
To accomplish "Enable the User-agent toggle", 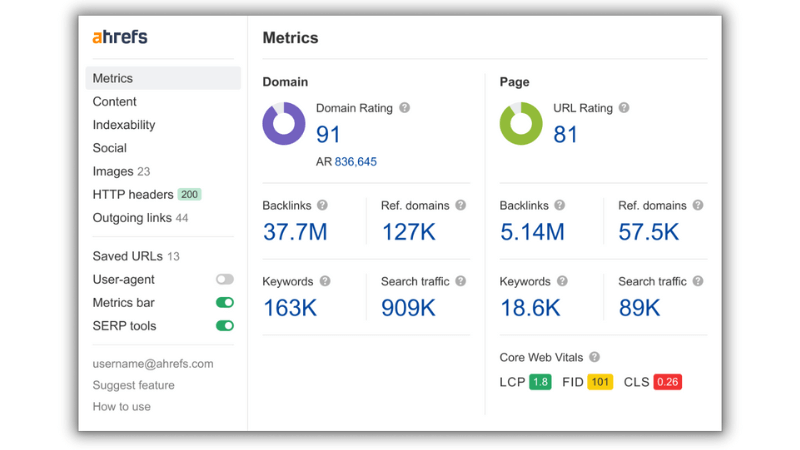I will coord(224,279).
